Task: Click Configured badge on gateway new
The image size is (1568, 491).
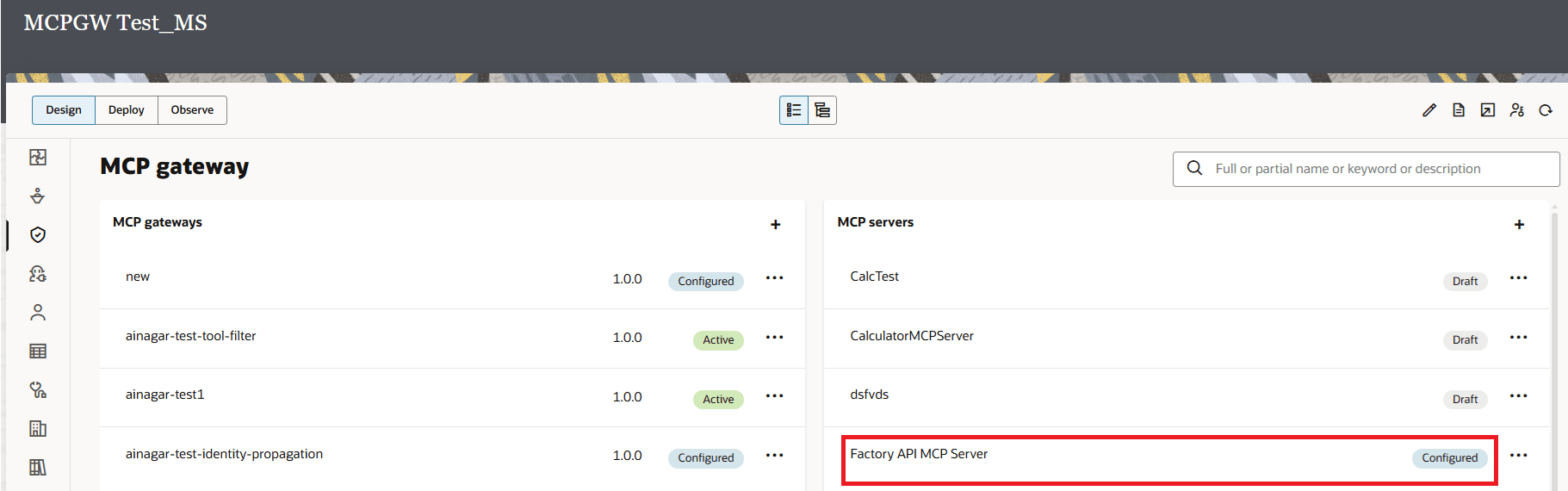Action: (x=706, y=281)
